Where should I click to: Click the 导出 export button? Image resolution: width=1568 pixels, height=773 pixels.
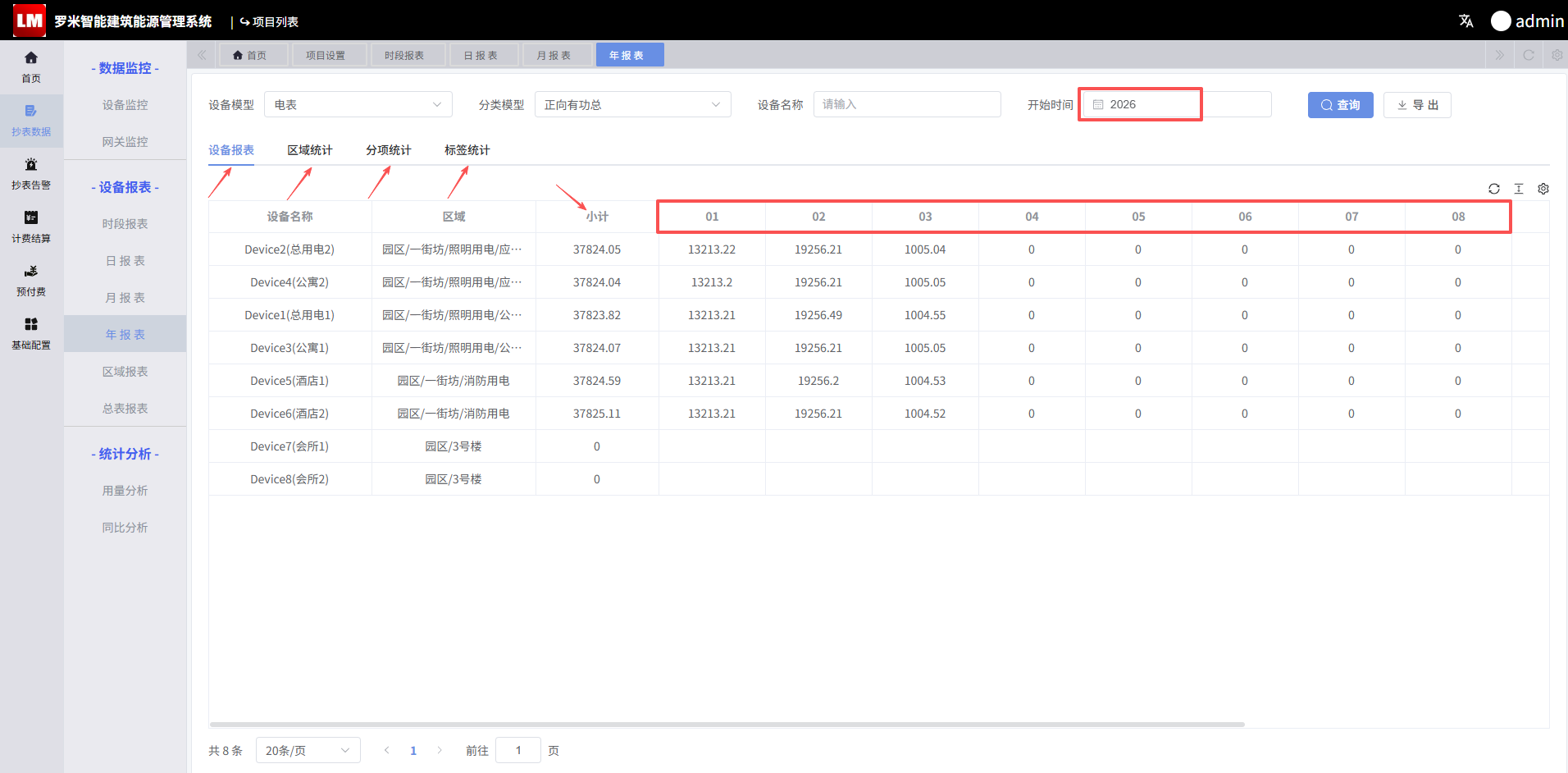pyautogui.click(x=1417, y=105)
